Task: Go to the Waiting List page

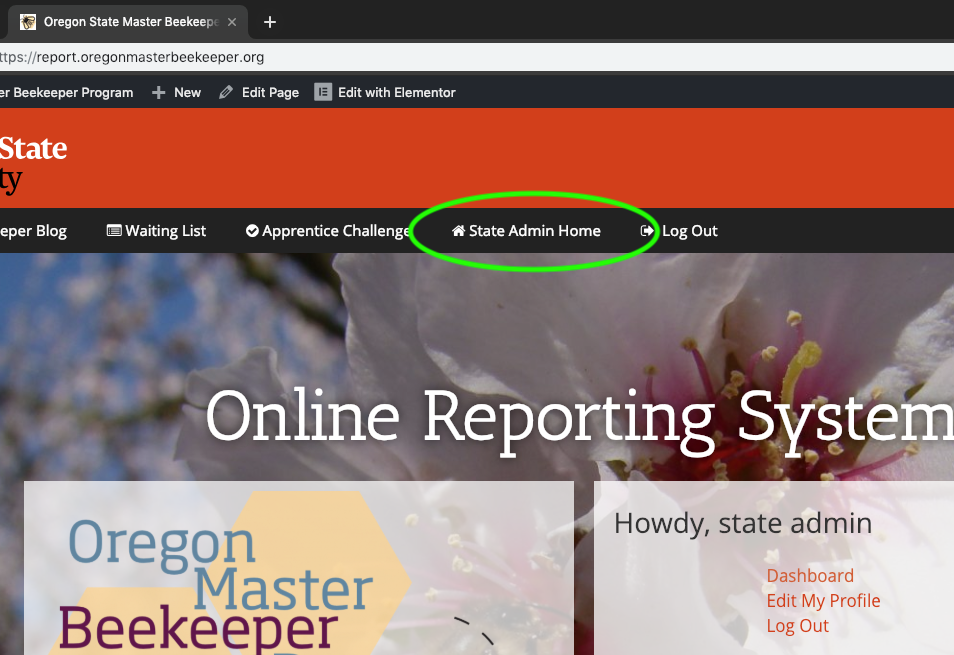Action: [x=156, y=231]
